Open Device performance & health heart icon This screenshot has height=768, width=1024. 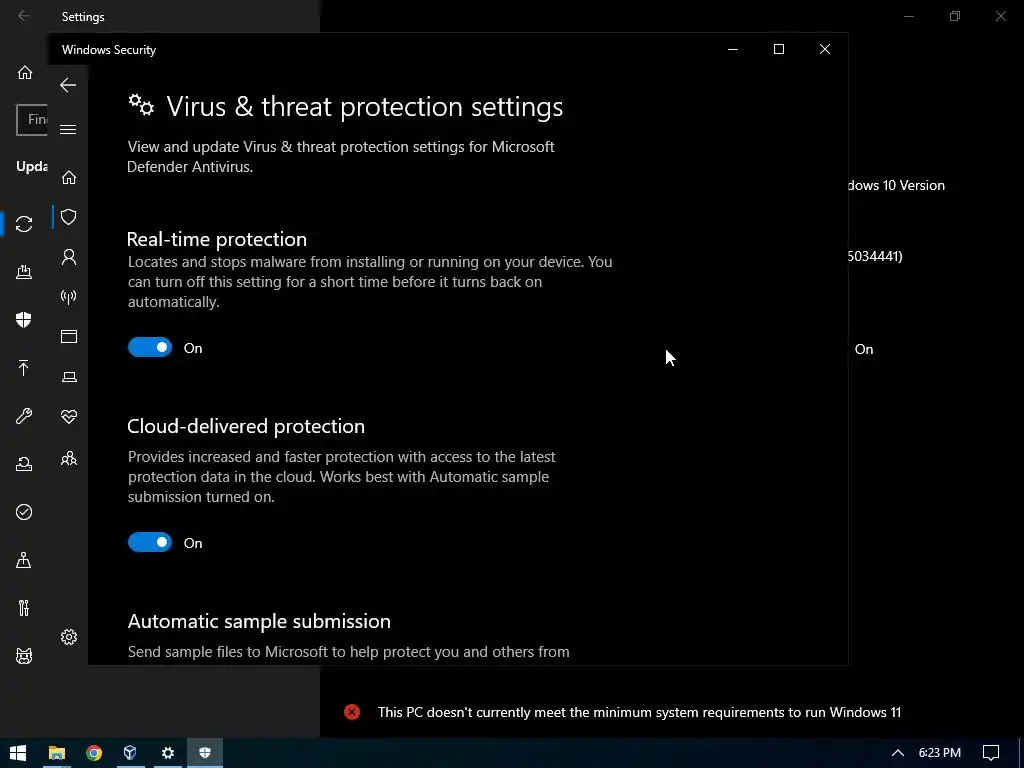click(69, 417)
